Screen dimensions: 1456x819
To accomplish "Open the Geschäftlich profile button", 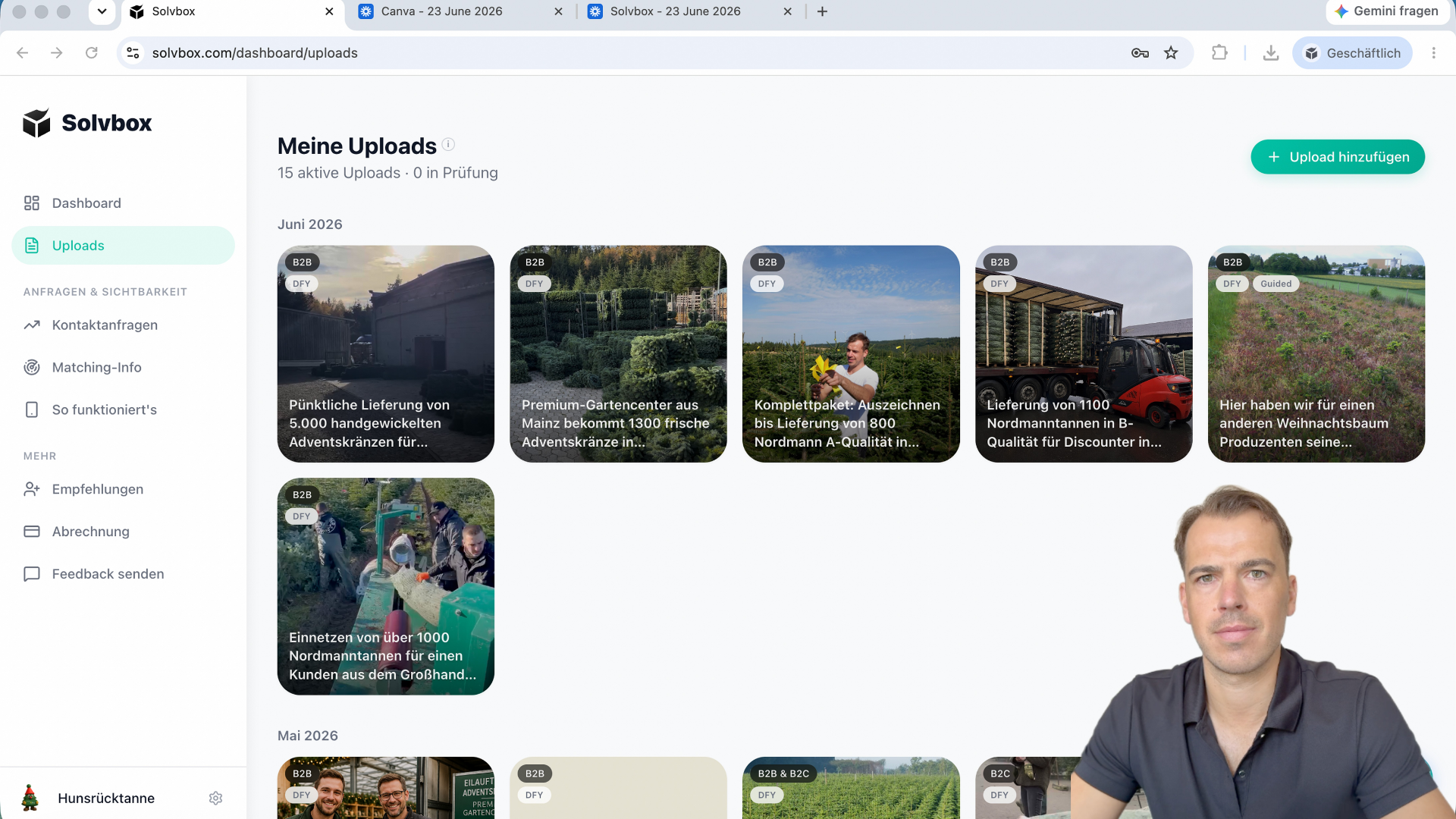I will point(1352,53).
